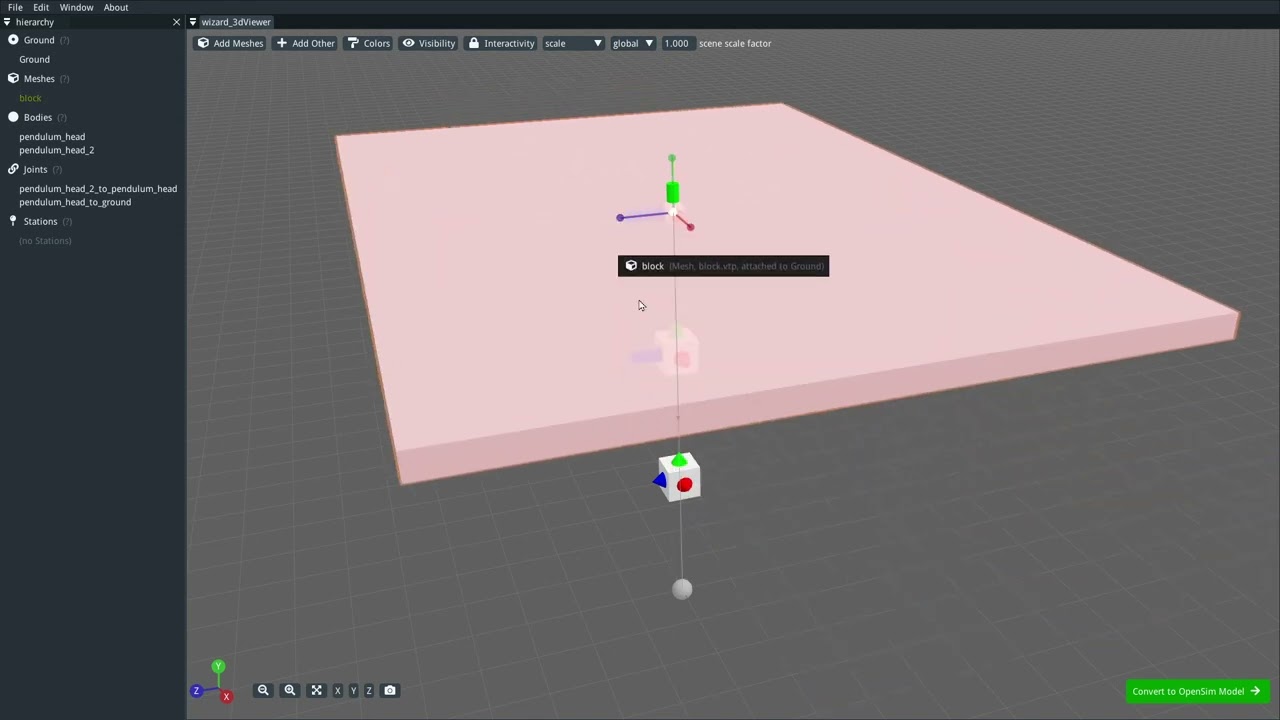Close the hierarchy panel
Viewport: 1280px width, 720px height.
(177, 22)
